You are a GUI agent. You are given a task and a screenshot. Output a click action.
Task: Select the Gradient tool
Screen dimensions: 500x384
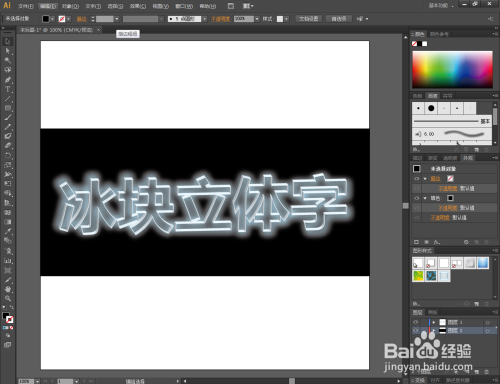tap(8, 222)
